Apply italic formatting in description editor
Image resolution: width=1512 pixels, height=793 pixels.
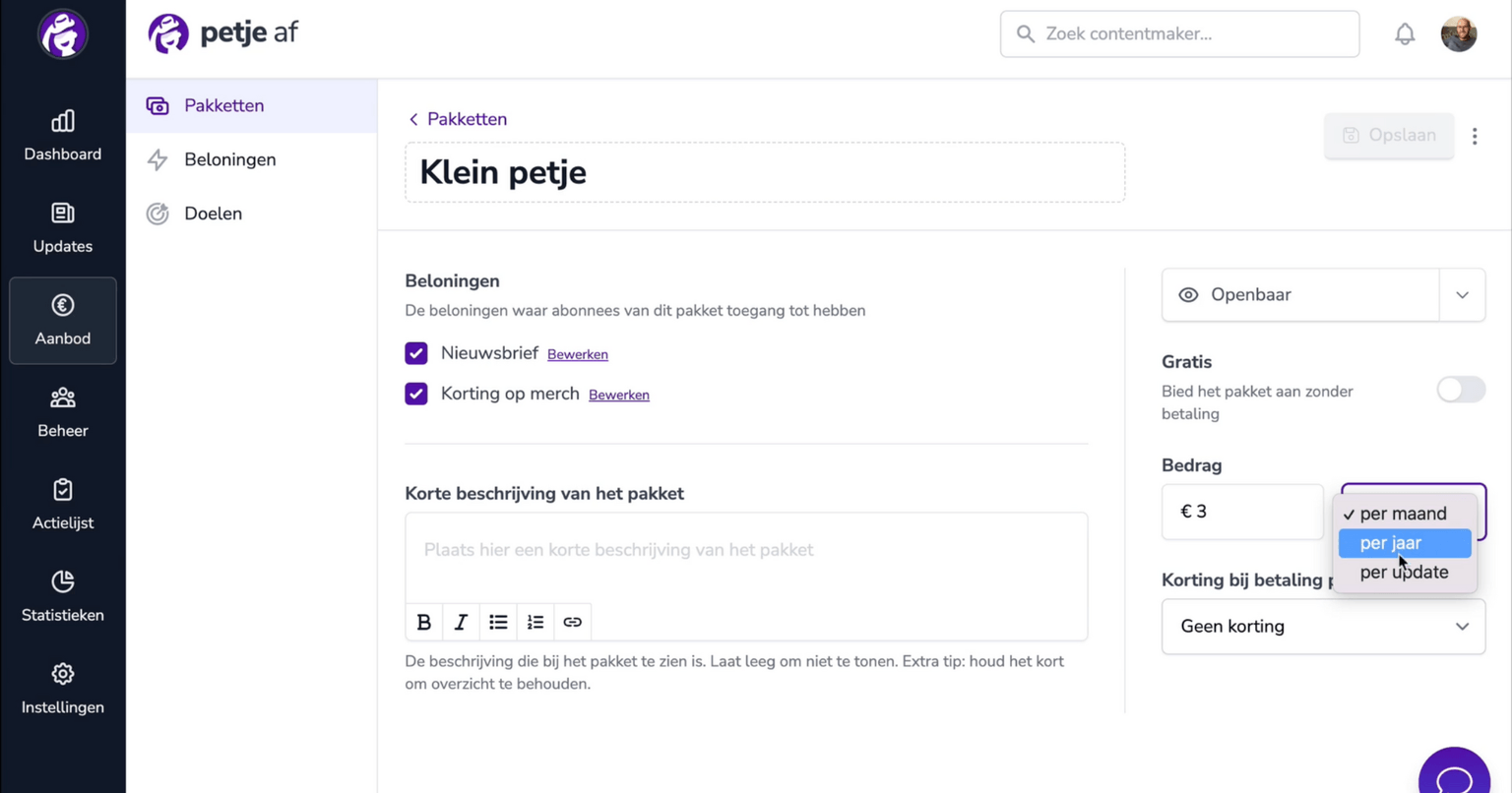[x=461, y=622]
